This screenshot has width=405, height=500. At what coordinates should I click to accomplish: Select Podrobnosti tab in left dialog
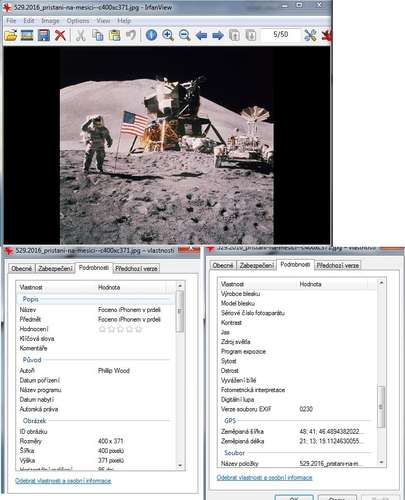coord(94,267)
